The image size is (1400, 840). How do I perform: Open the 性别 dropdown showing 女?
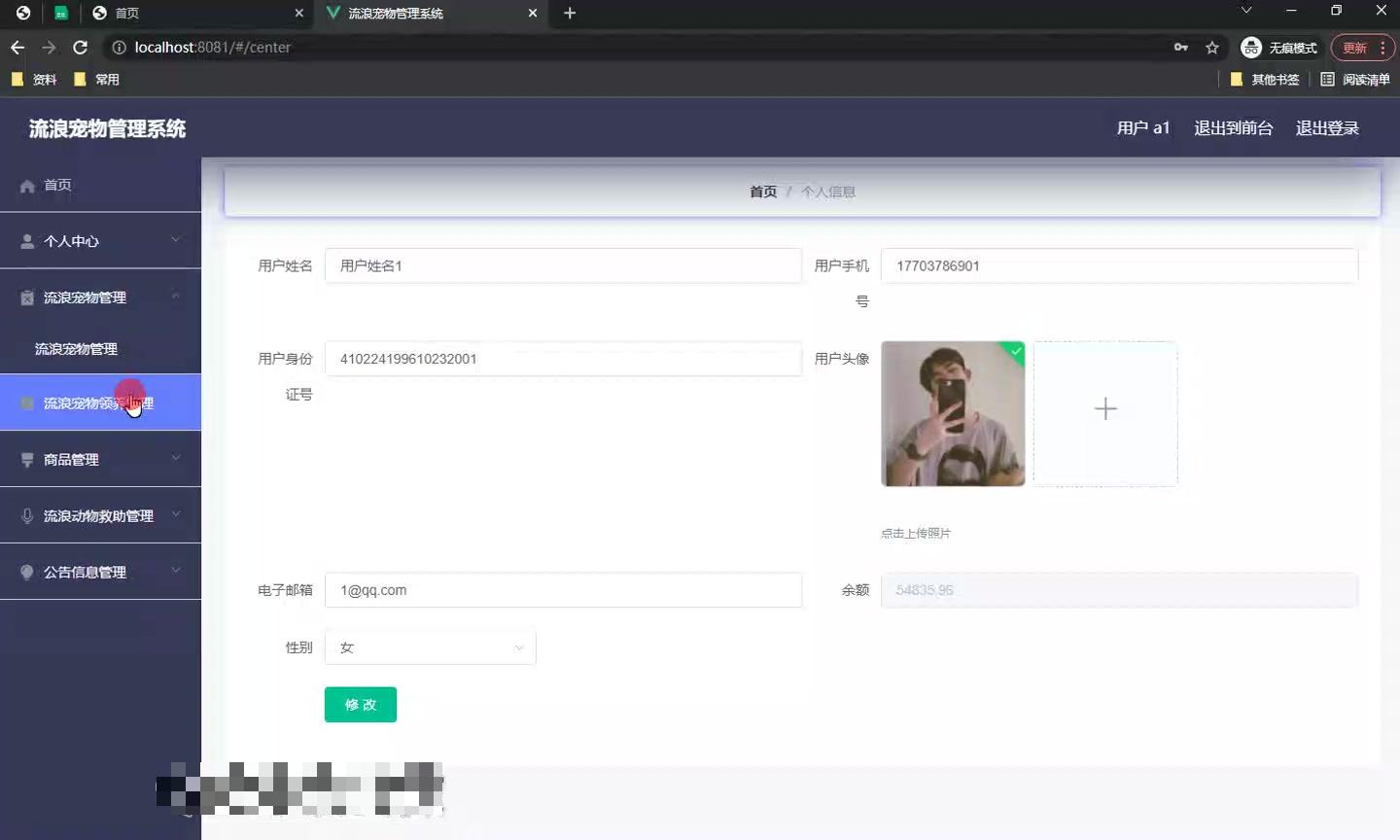coord(431,647)
